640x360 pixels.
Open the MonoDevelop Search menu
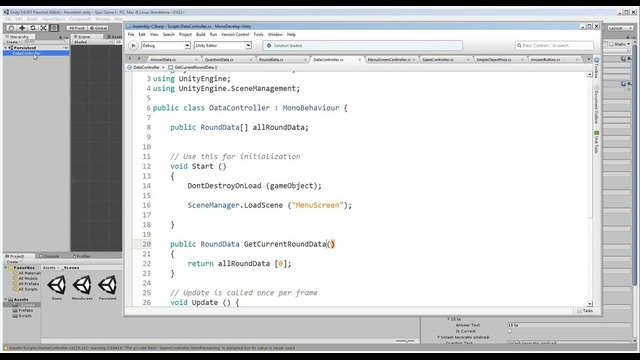click(x=169, y=35)
